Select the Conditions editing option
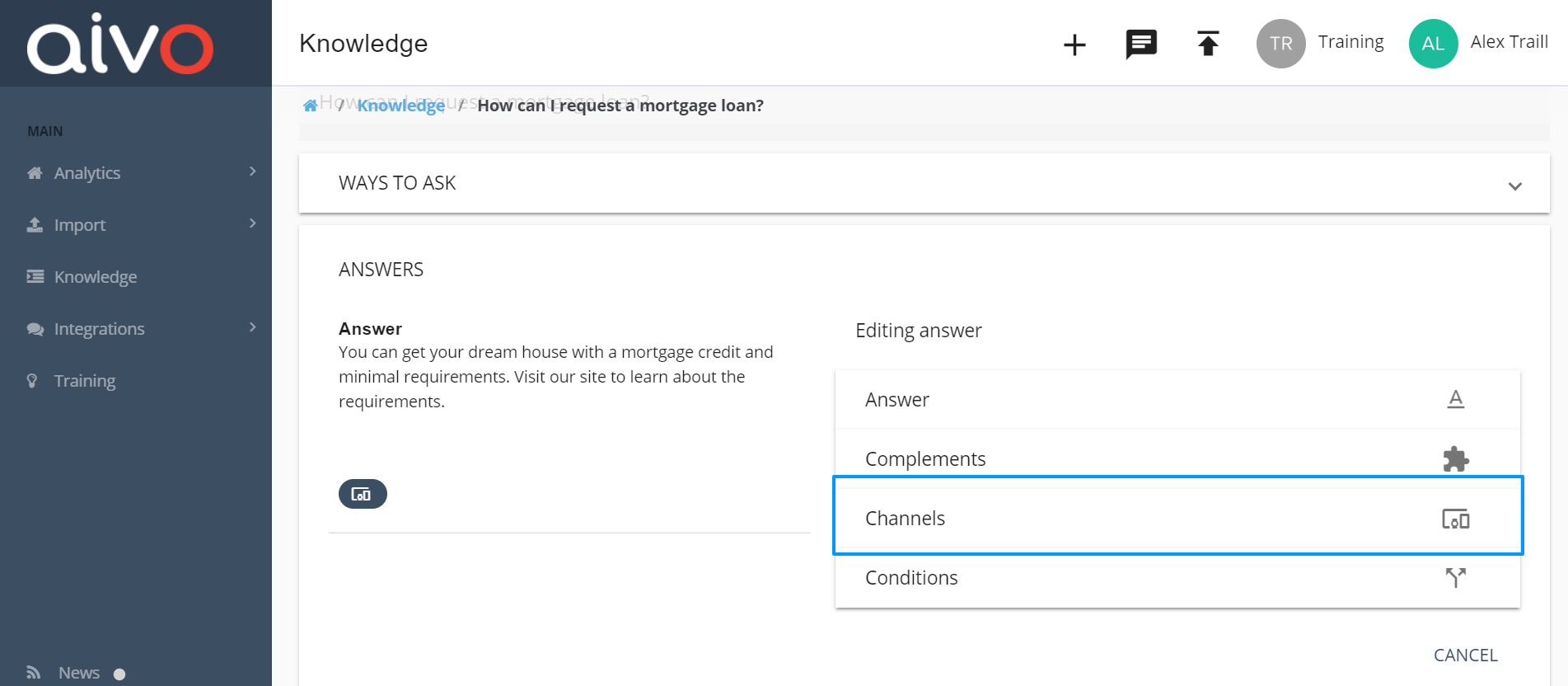Screen dimensions: 1568x686 pos(1177,579)
